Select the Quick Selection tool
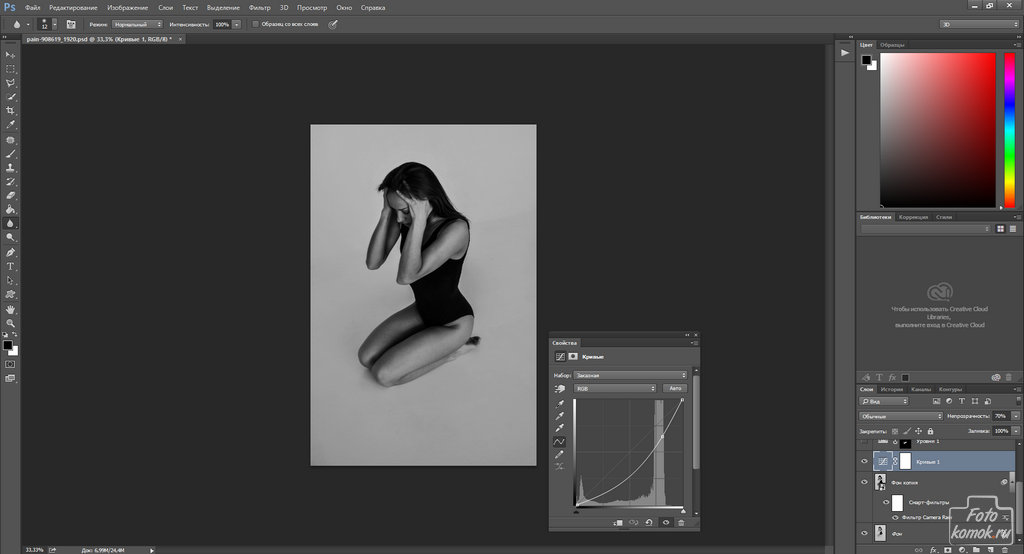The height and width of the screenshot is (554, 1024). [10, 97]
